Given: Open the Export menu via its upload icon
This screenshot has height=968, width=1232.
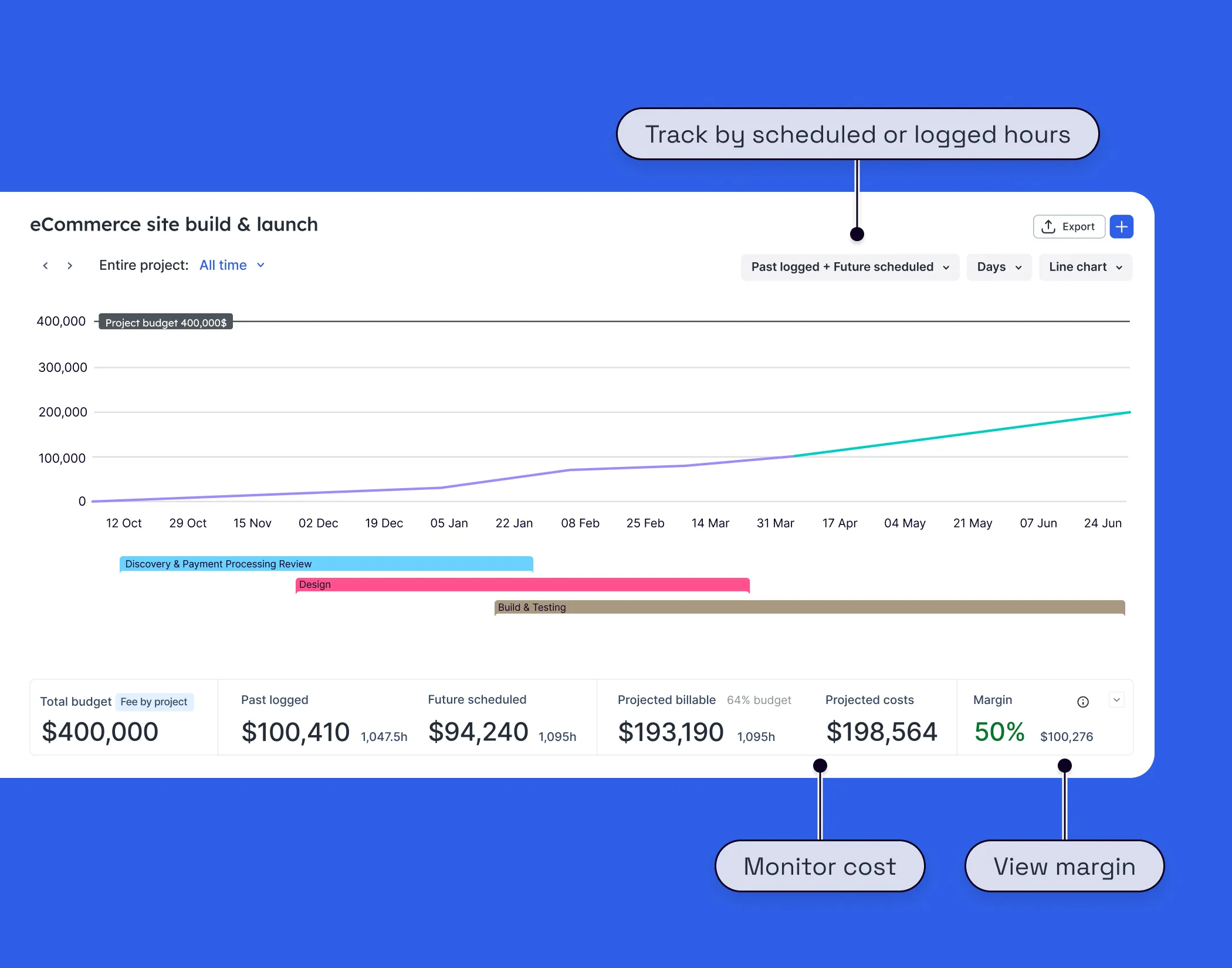Looking at the screenshot, I should coord(1050,226).
